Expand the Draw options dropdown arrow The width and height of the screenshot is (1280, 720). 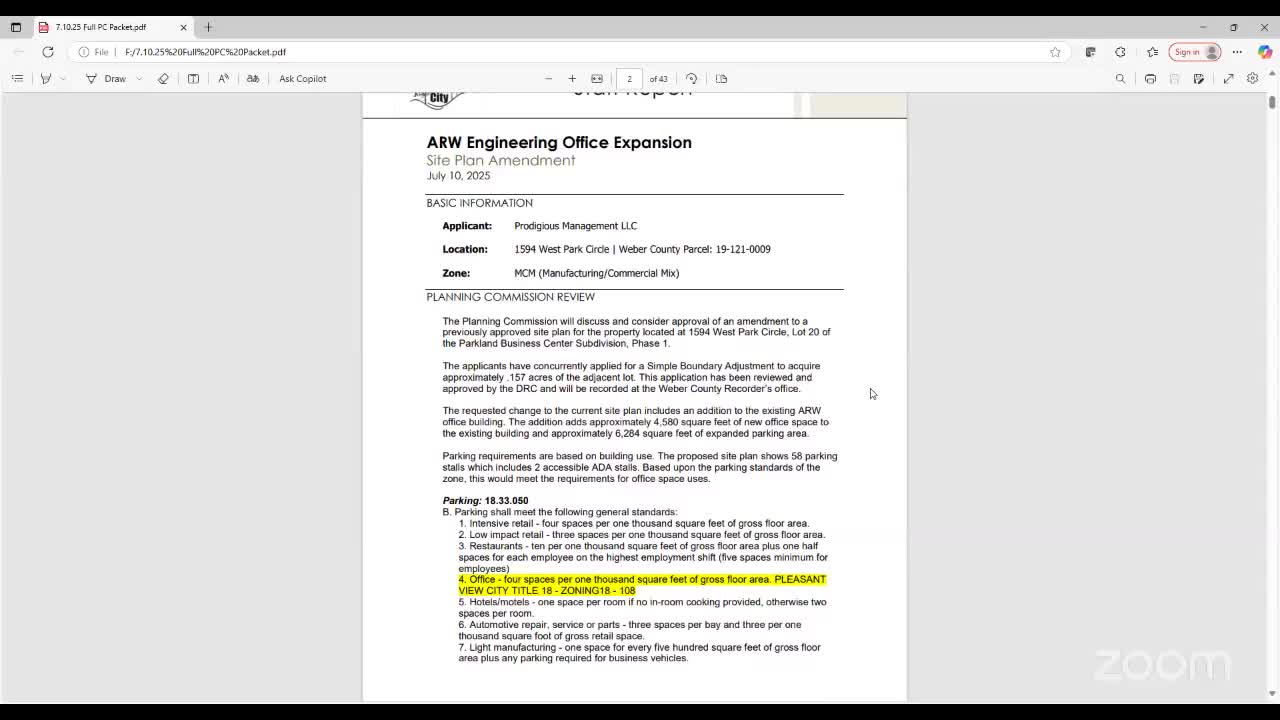click(139, 79)
